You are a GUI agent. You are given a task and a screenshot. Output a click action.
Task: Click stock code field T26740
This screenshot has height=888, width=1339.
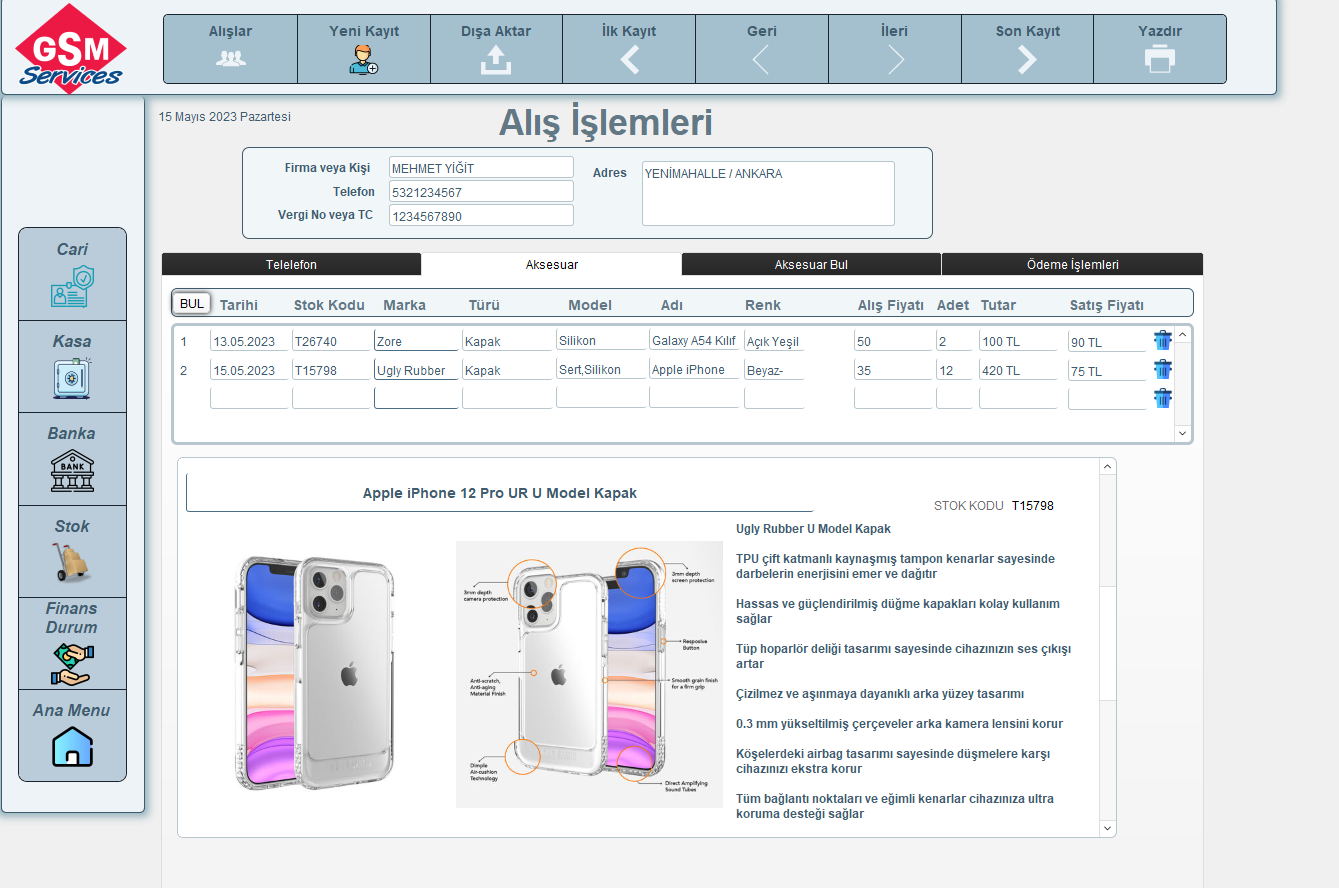pos(331,341)
